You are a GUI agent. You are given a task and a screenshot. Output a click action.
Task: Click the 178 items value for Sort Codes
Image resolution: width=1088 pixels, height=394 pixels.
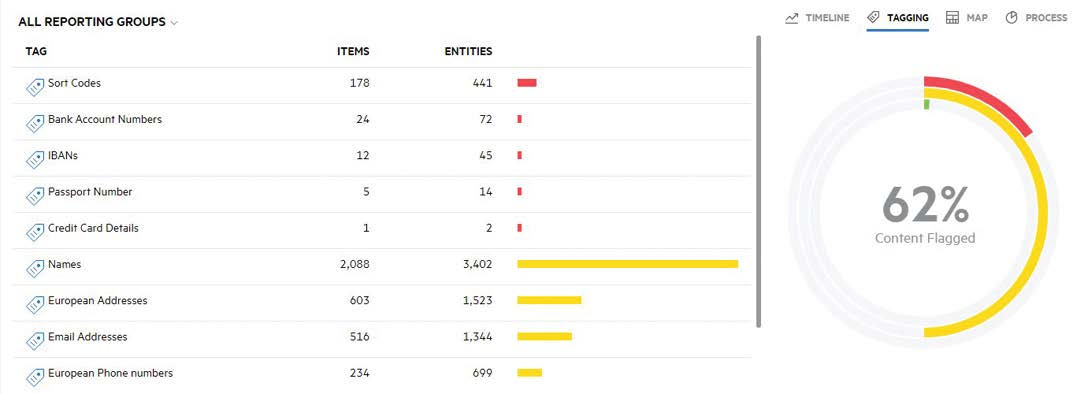(359, 83)
